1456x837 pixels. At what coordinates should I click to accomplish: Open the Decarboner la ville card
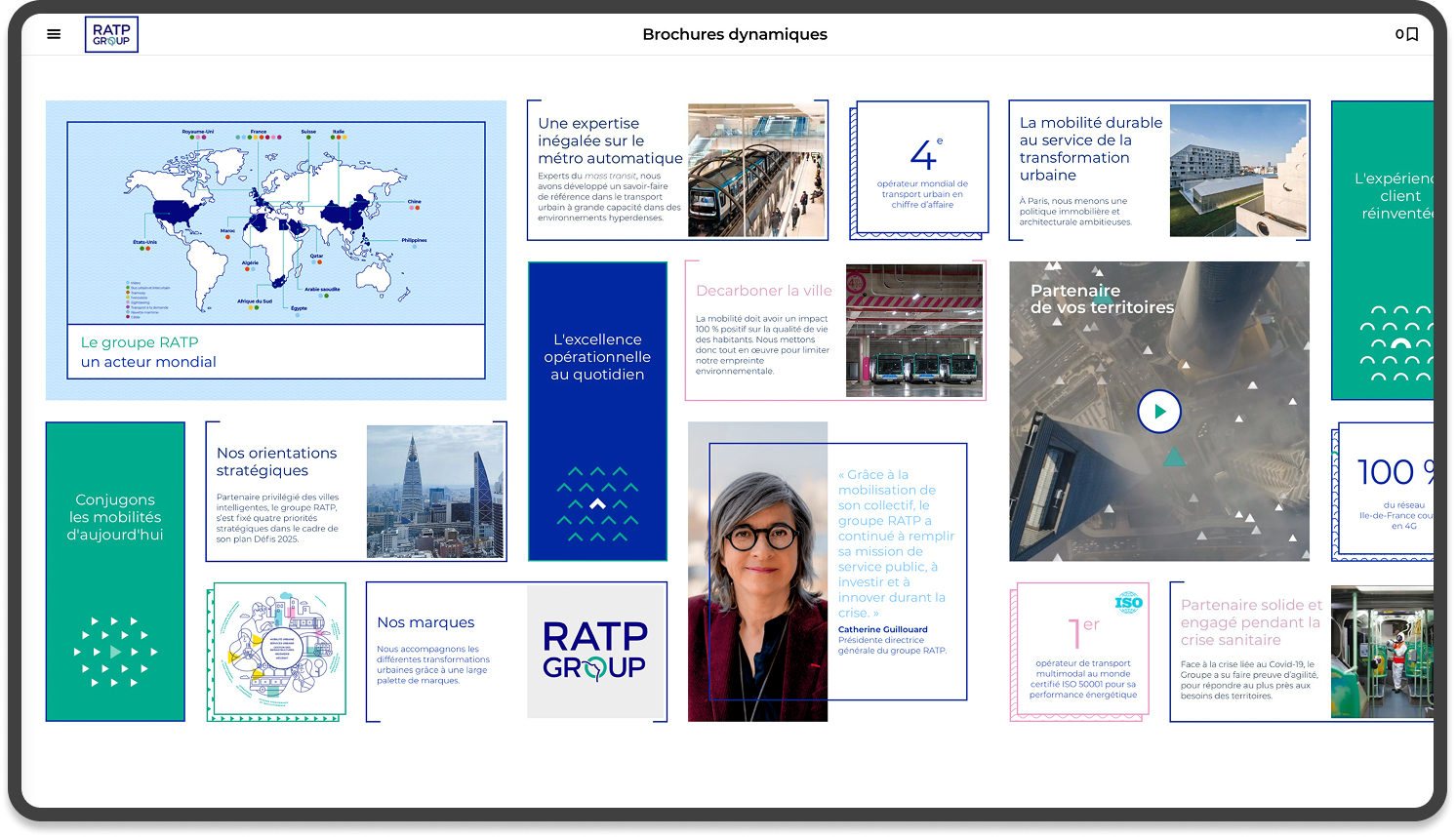835,331
